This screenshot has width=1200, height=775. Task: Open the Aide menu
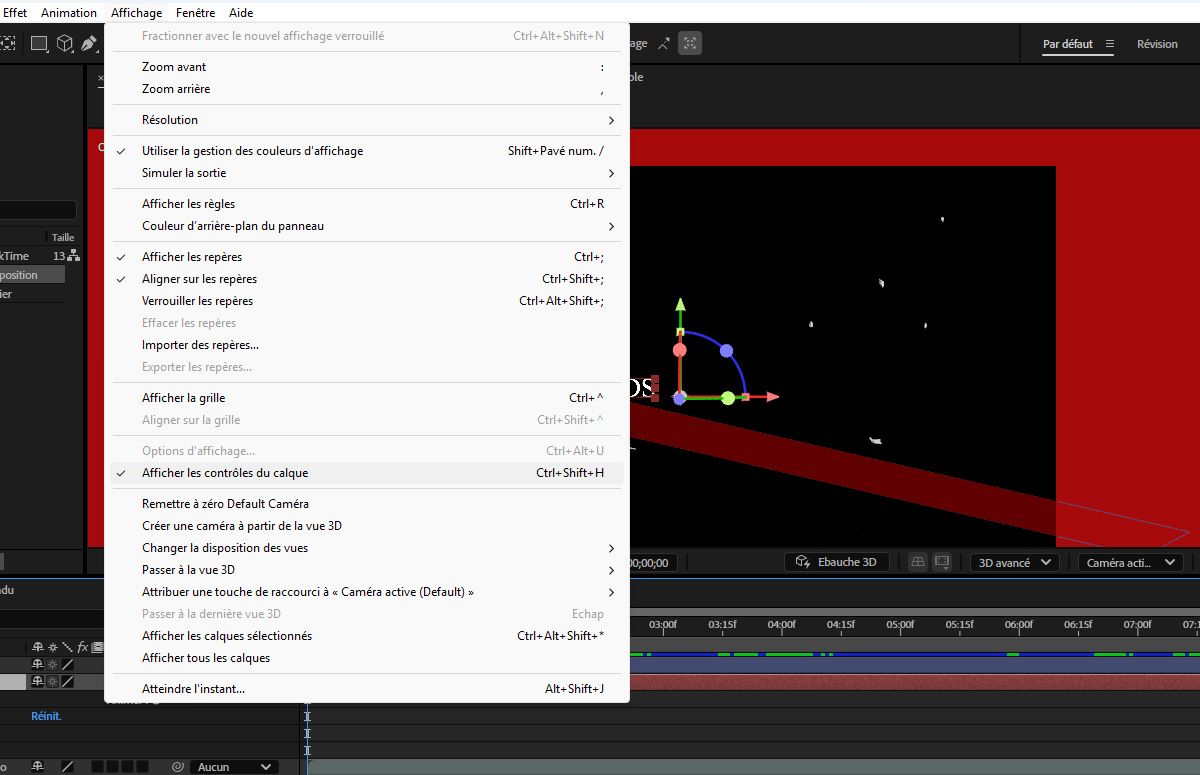coord(241,13)
